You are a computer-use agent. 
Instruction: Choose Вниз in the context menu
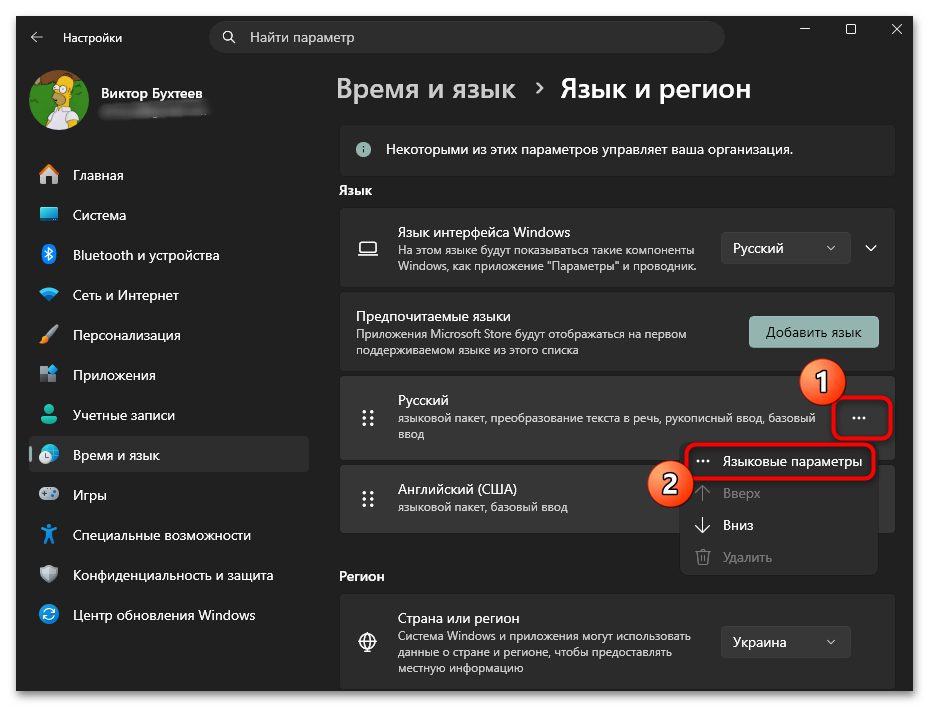coord(738,525)
